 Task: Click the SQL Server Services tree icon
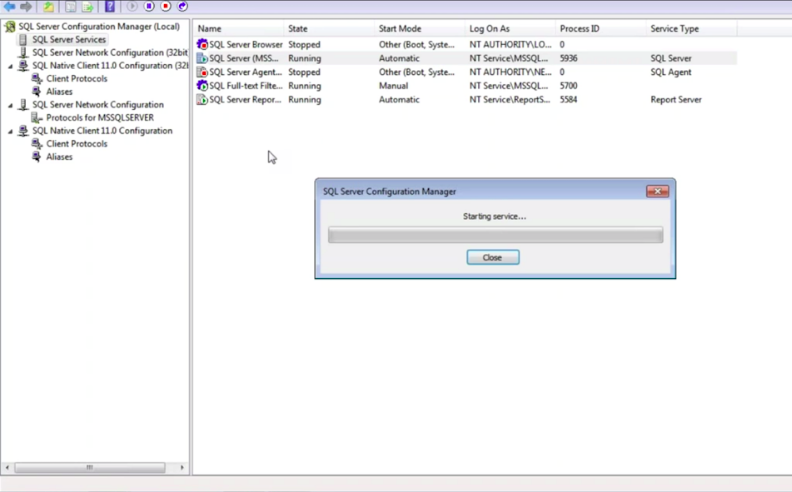23,39
